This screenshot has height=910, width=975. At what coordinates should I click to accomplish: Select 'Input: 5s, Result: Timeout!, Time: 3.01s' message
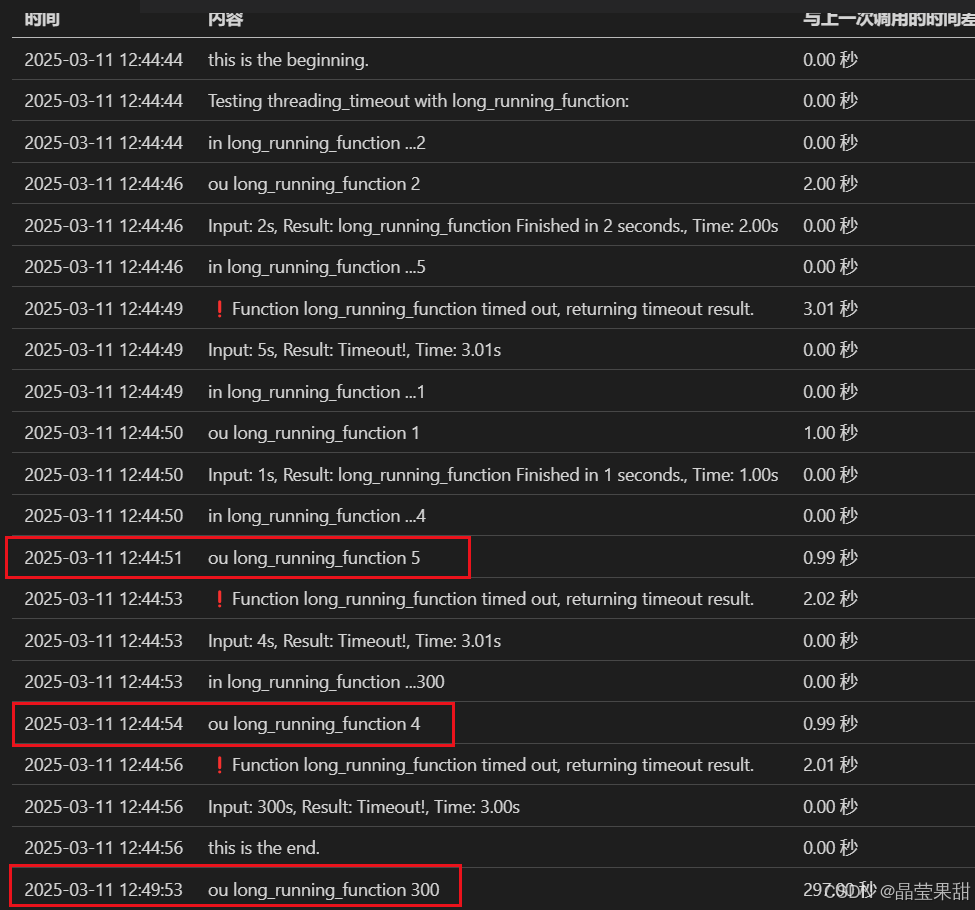click(x=354, y=350)
